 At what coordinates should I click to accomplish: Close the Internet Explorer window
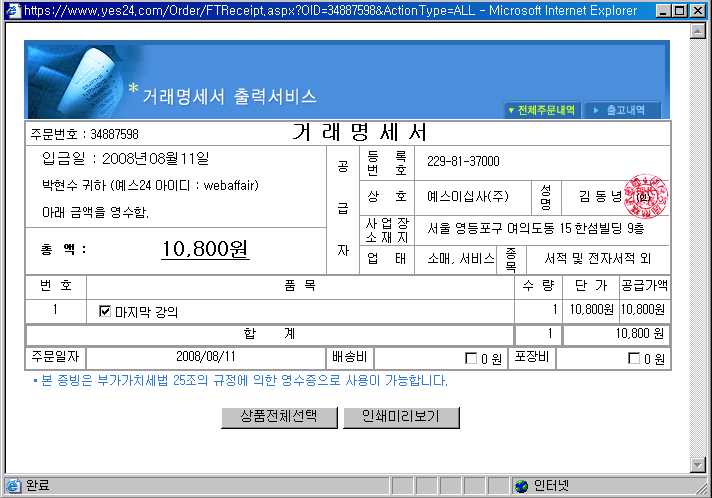(x=698, y=10)
